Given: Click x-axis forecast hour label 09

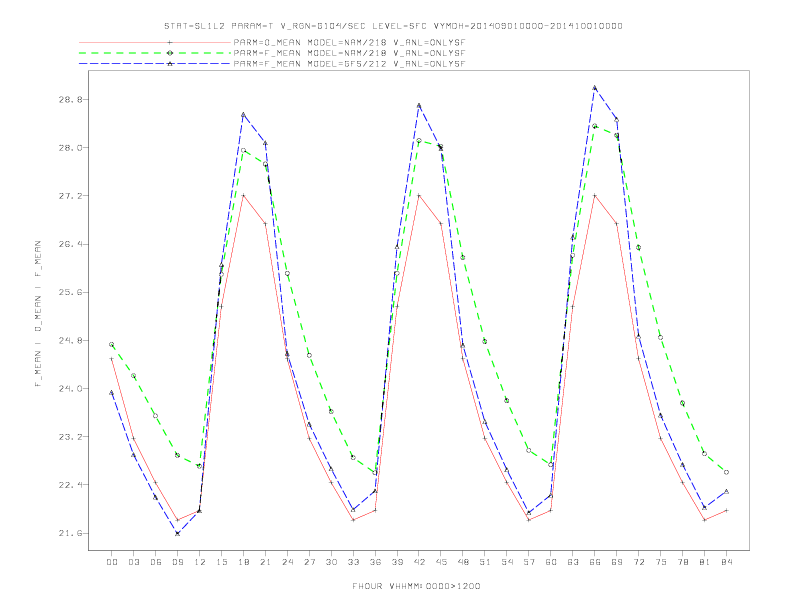Looking at the screenshot, I should pyautogui.click(x=177, y=562).
